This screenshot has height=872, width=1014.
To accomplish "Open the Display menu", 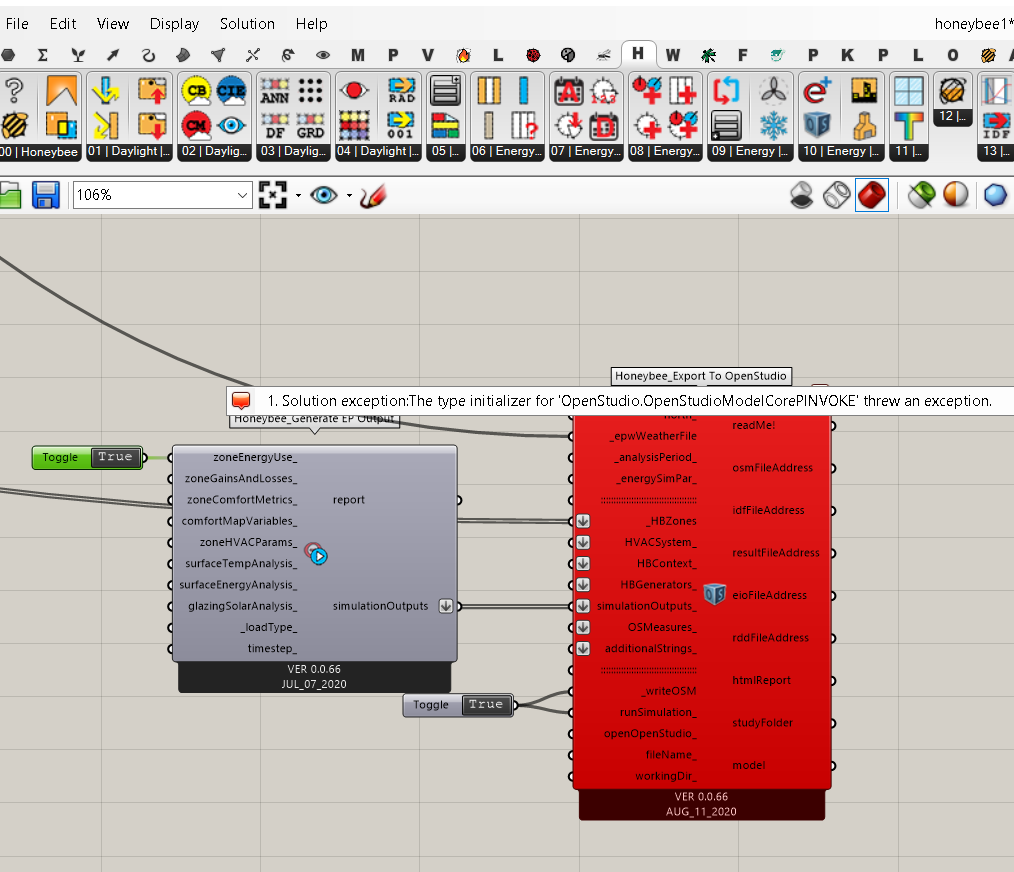I will tap(174, 24).
